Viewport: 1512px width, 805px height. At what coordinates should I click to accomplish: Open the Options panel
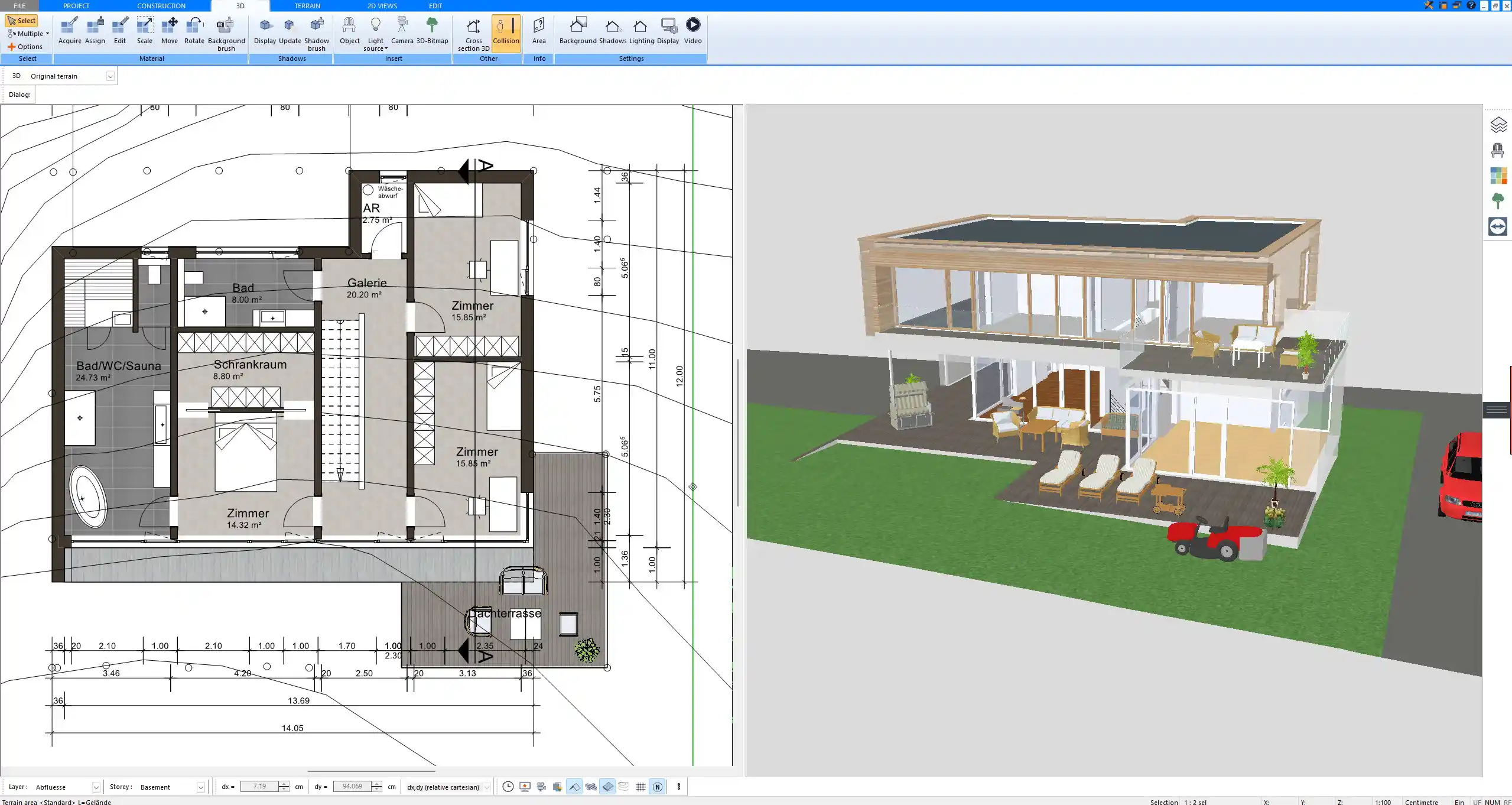coord(25,46)
